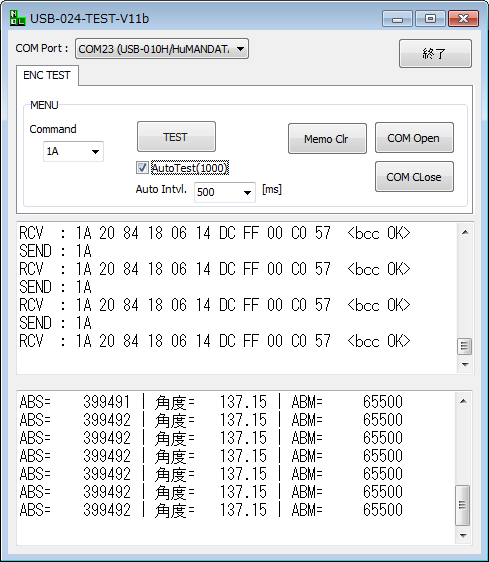Expand the Command 1A dropdown

tap(73, 151)
